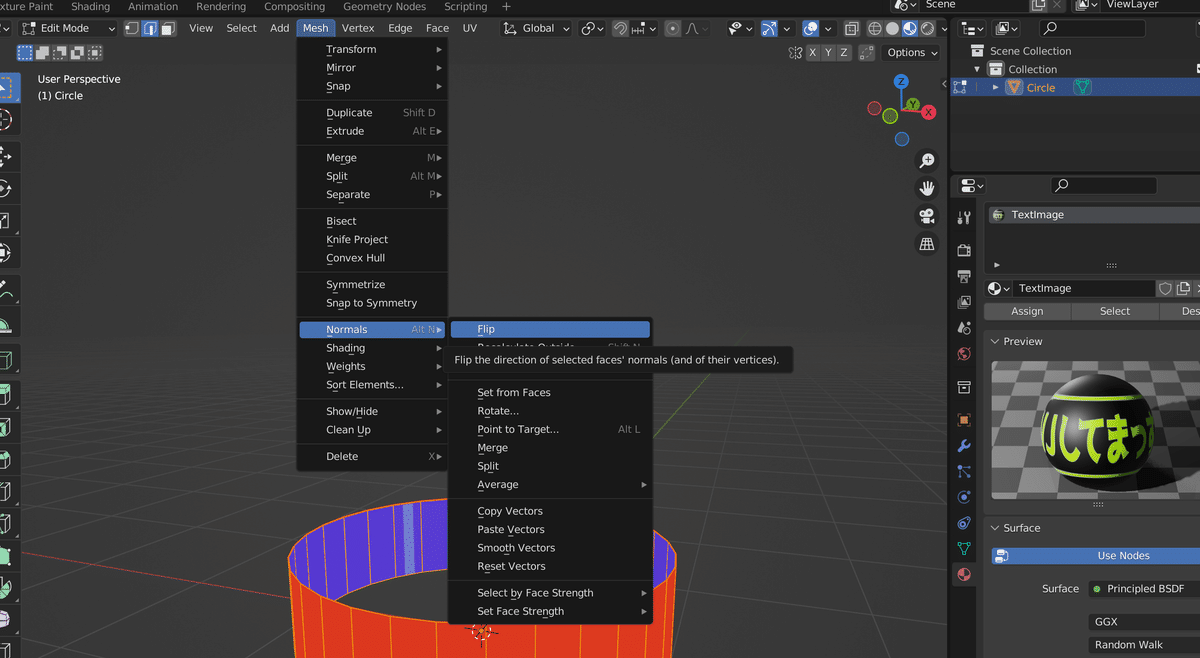Collapse the Collection tree item

point(977,69)
